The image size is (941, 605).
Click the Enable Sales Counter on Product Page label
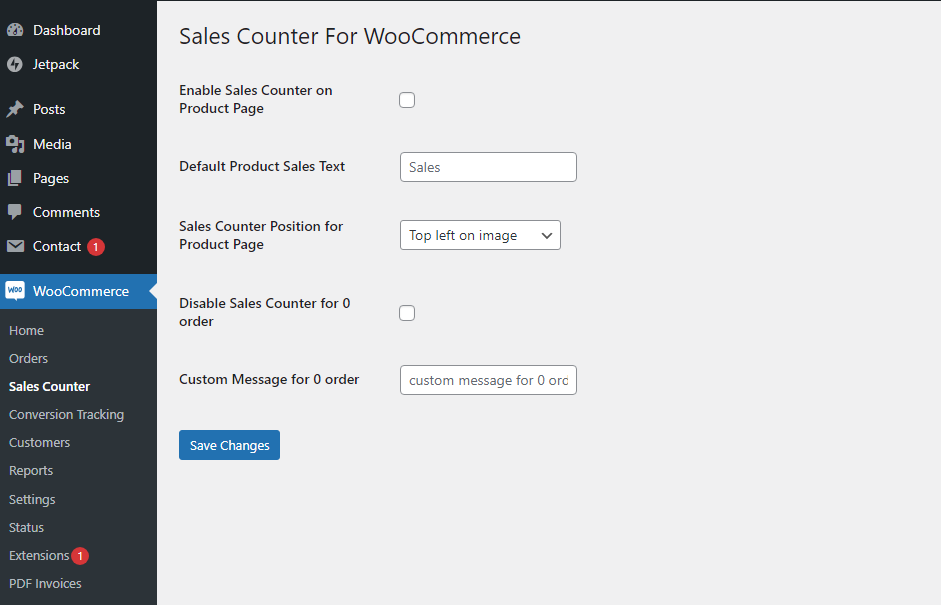[x=256, y=99]
